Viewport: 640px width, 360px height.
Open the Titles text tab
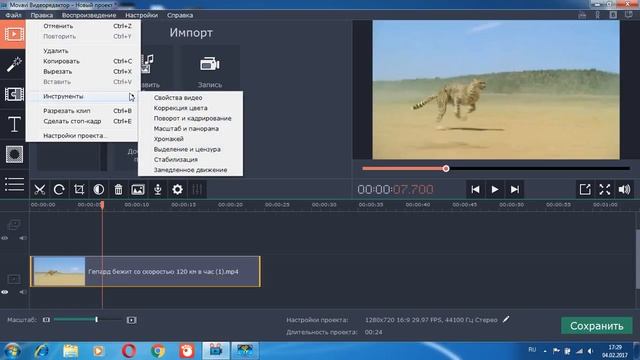point(14,124)
